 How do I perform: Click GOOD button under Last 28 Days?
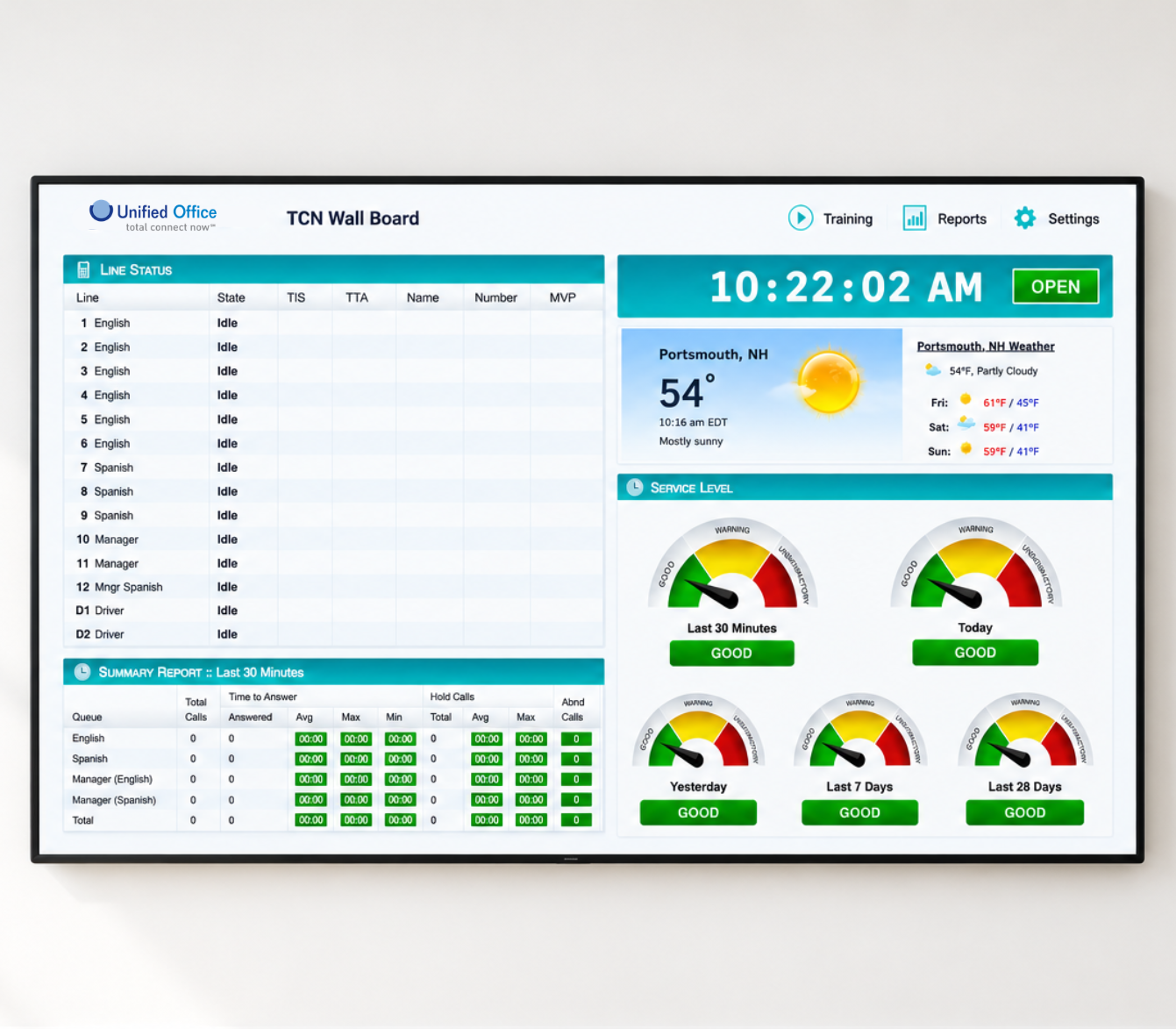1024,812
